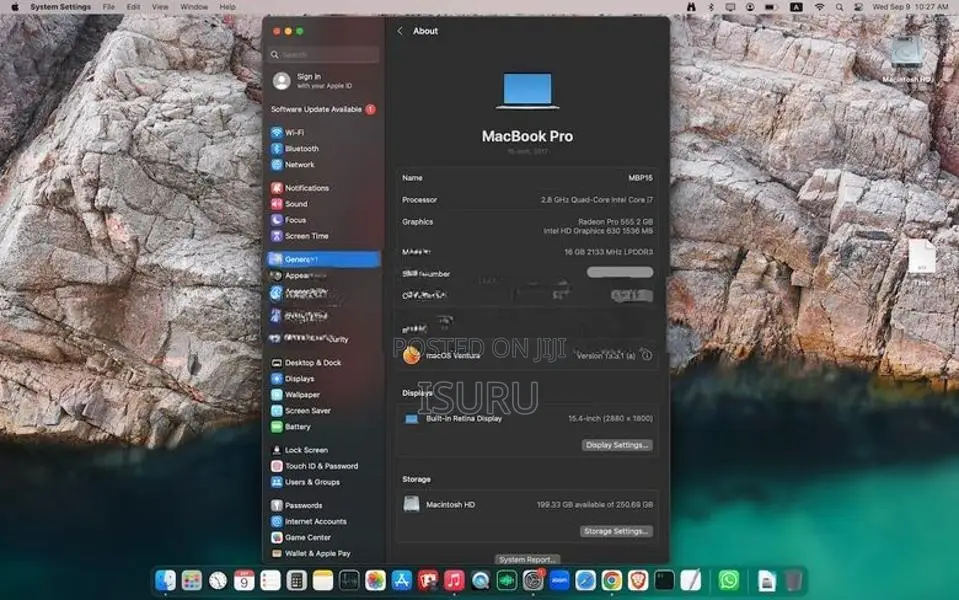
Task: Launch Music app from the Dock
Action: (454, 580)
